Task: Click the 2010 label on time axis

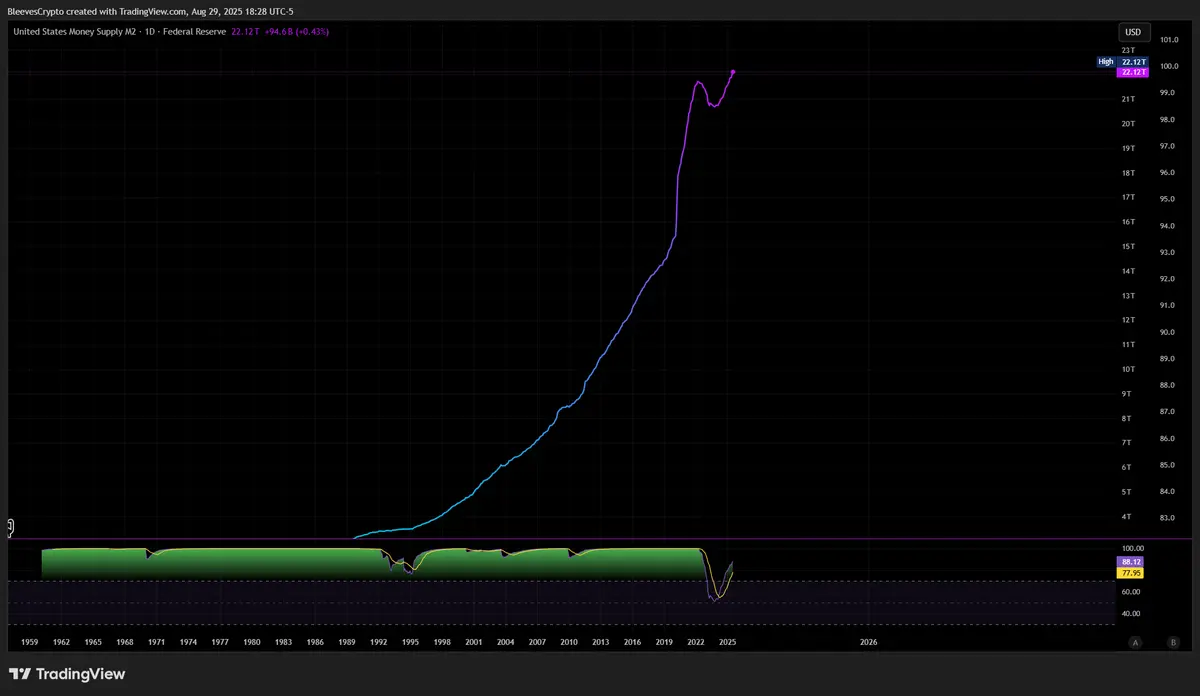Action: point(569,642)
